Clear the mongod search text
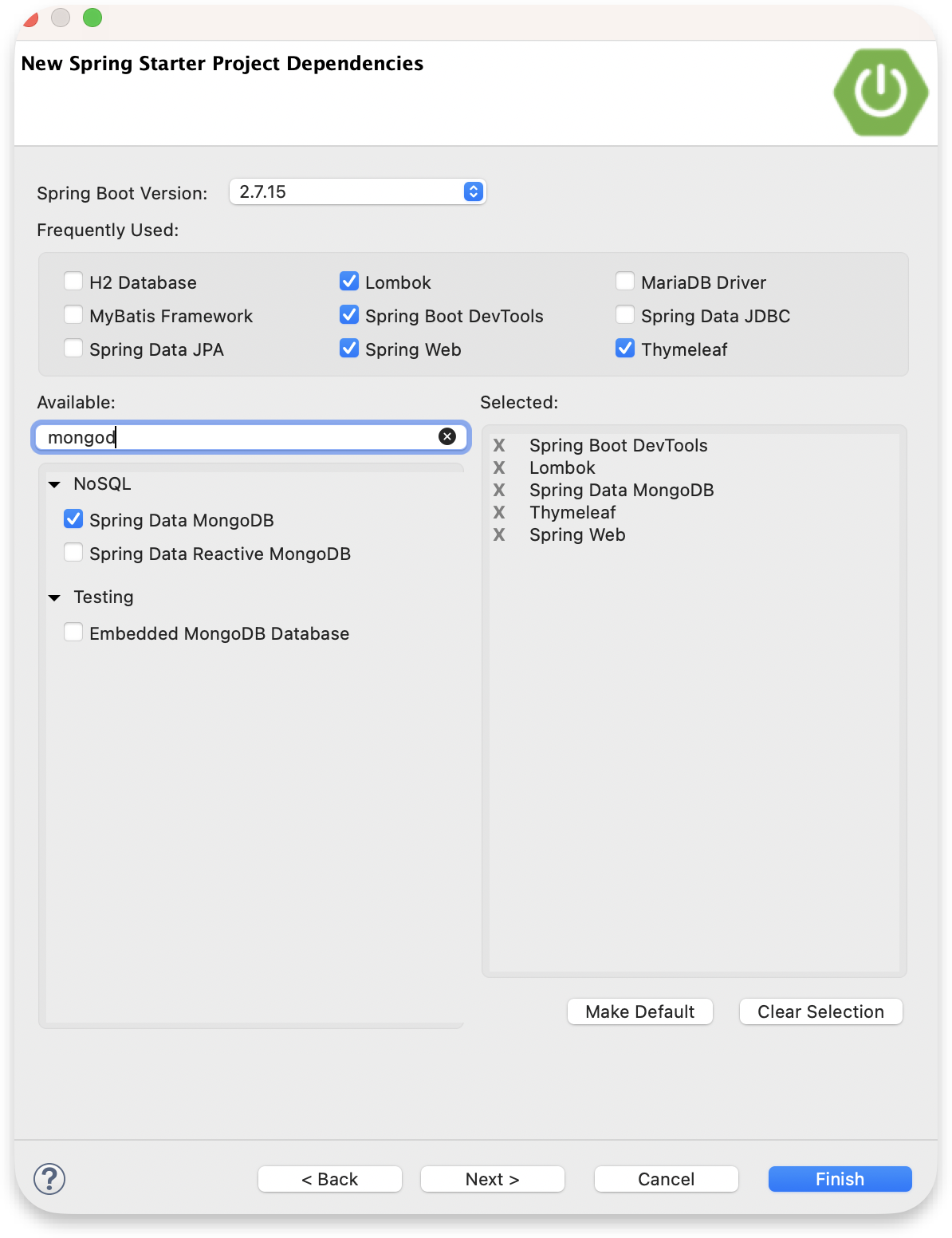This screenshot has height=1238, width=952. 447,436
